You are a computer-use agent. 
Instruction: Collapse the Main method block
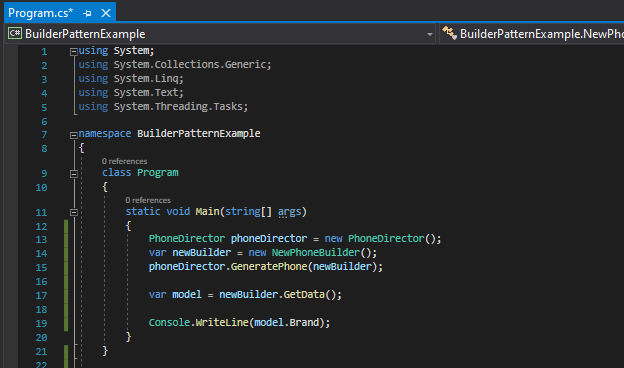74,212
